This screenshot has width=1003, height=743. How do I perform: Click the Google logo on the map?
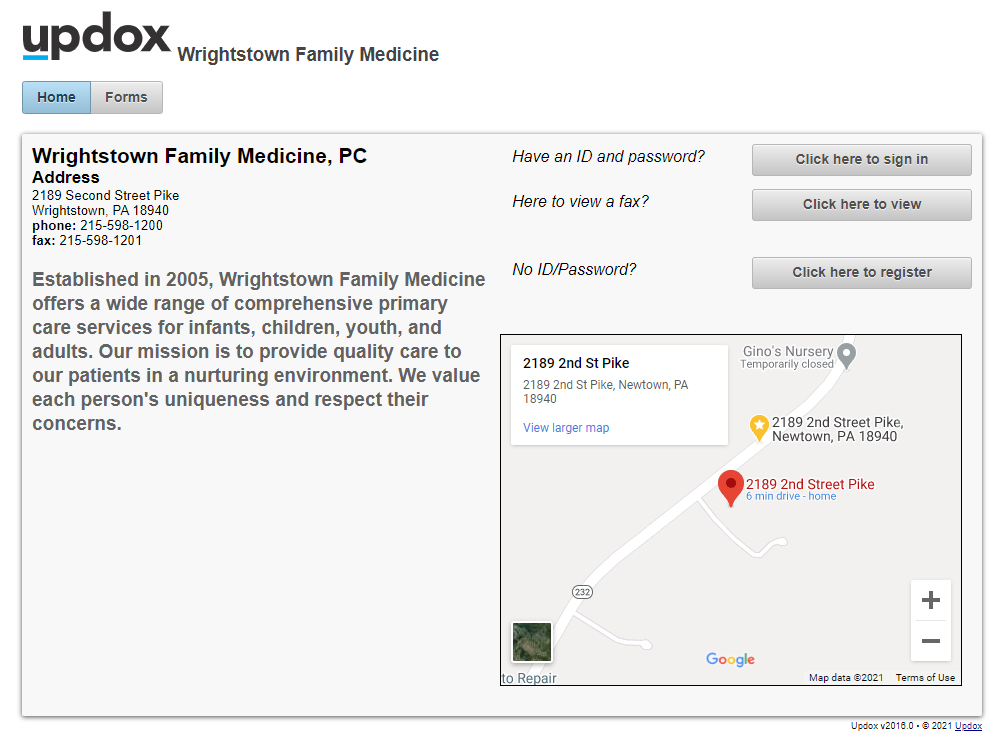click(x=729, y=659)
